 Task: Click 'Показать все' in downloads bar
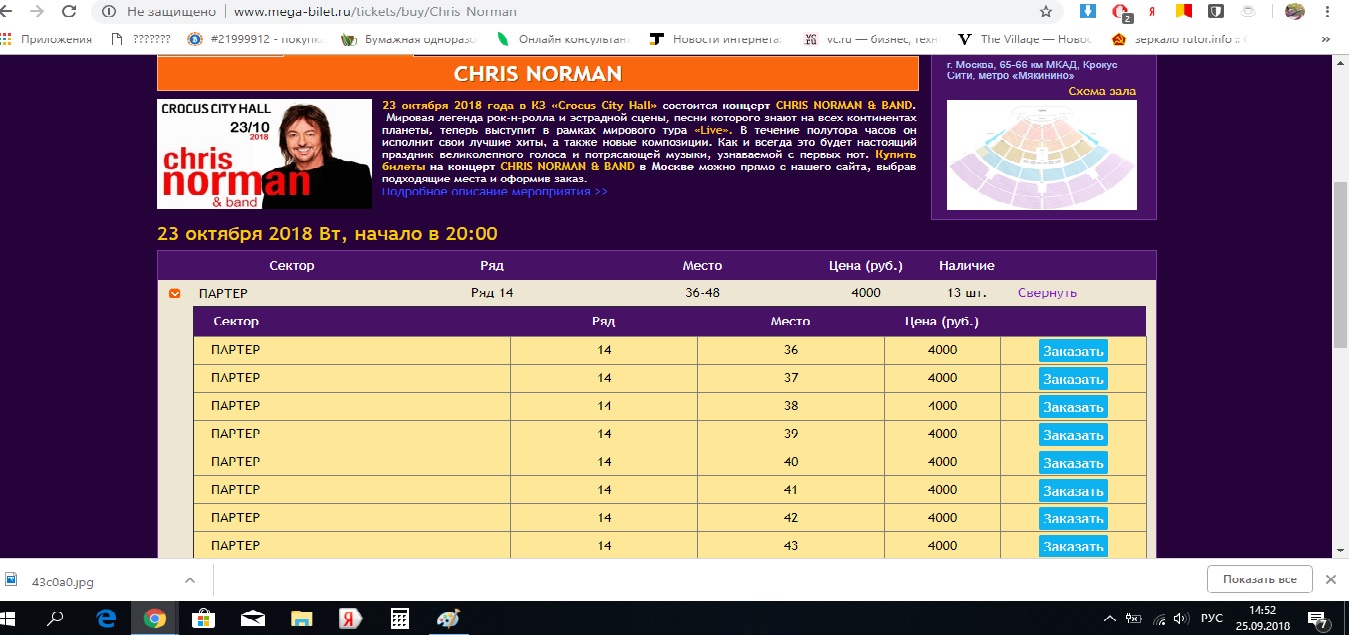coord(1259,579)
